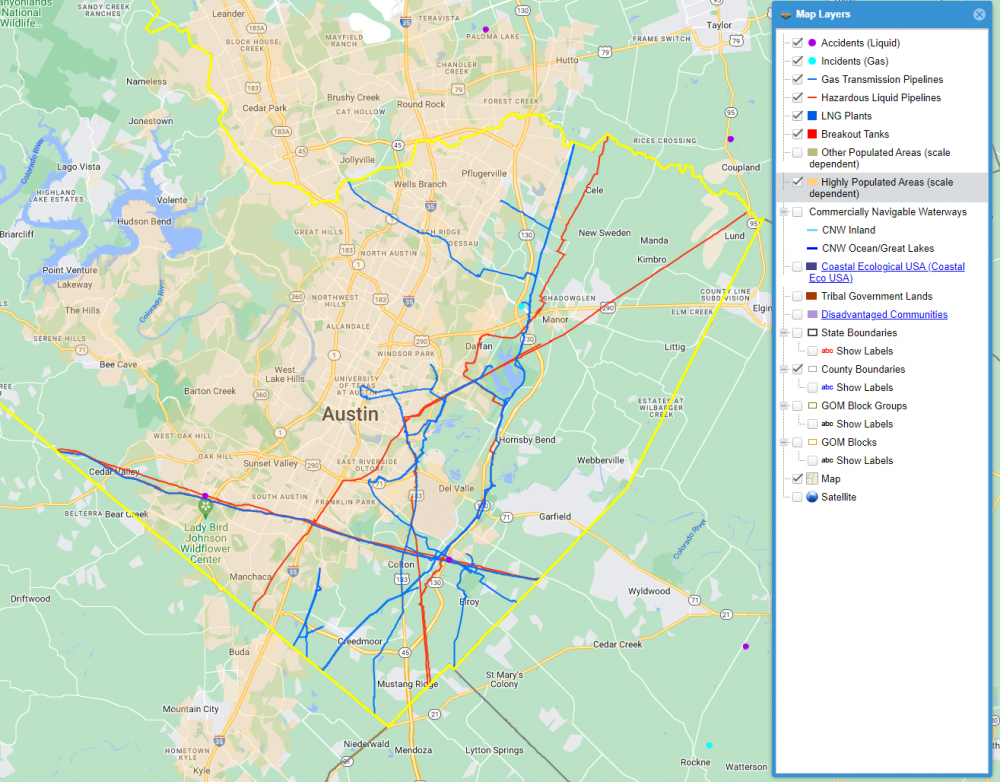Collapse the GOM Block Groups tree node
This screenshot has height=782, width=1000.
tap(783, 406)
